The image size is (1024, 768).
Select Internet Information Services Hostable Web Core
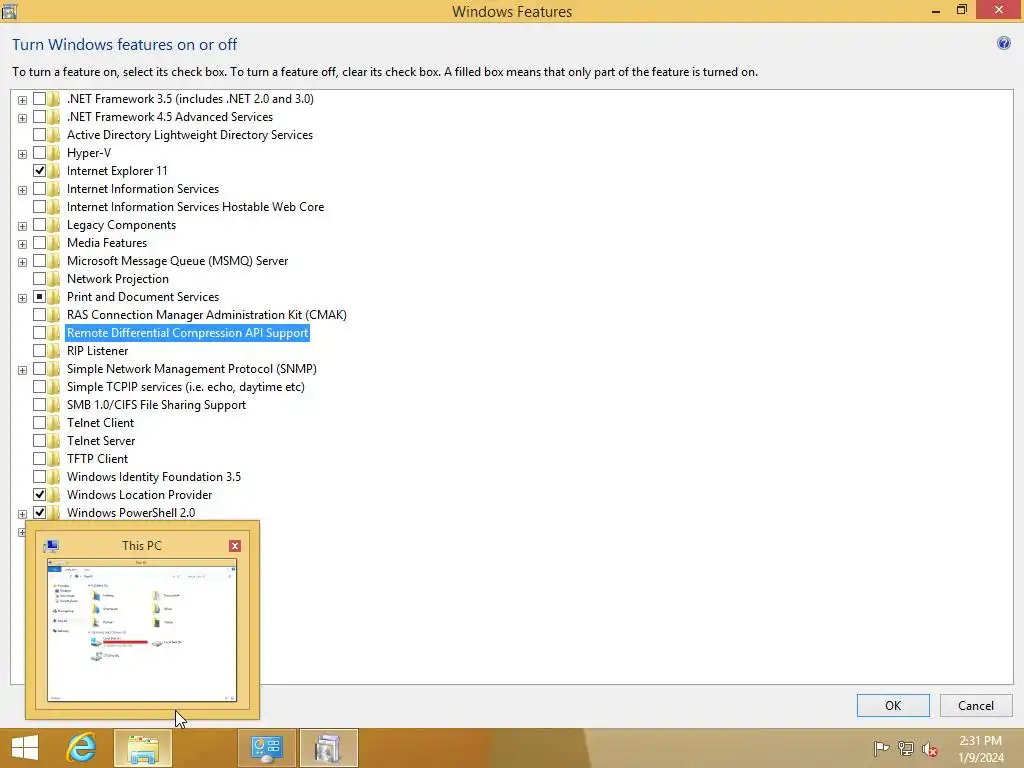tap(195, 206)
